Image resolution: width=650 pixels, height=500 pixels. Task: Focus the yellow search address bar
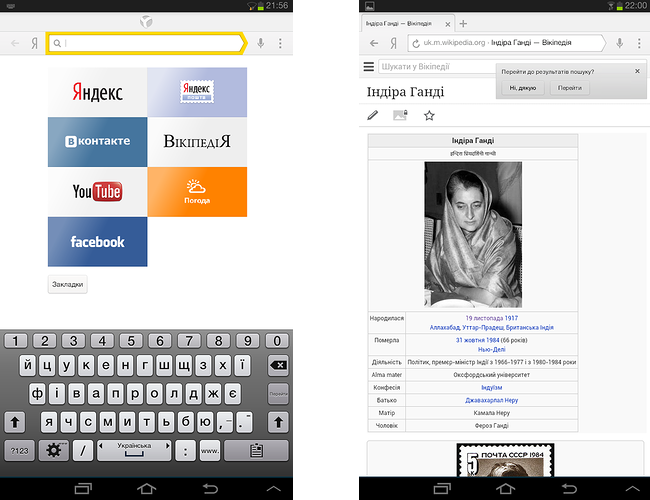tap(146, 43)
